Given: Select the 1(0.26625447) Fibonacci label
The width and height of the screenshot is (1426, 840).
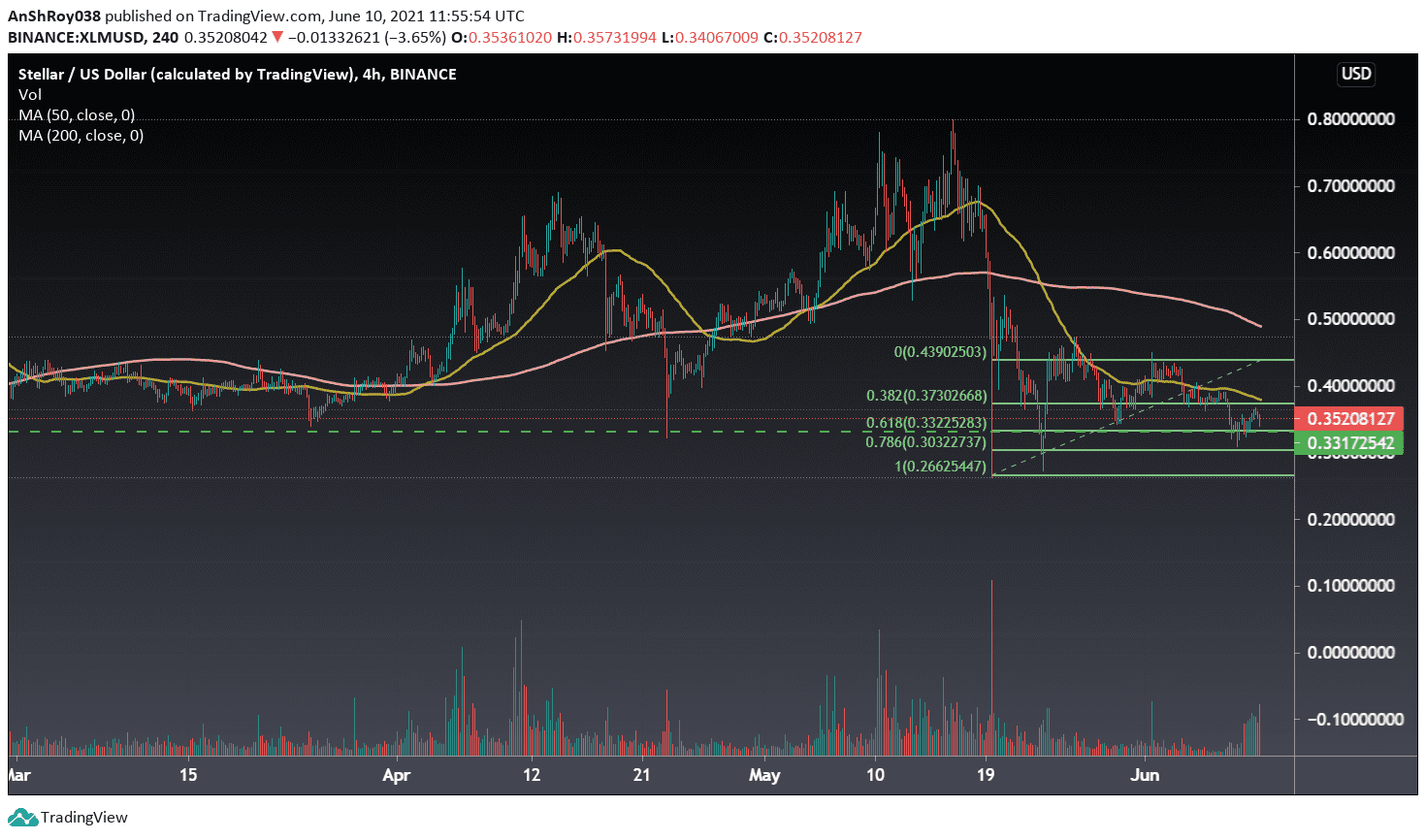Looking at the screenshot, I should point(939,467).
